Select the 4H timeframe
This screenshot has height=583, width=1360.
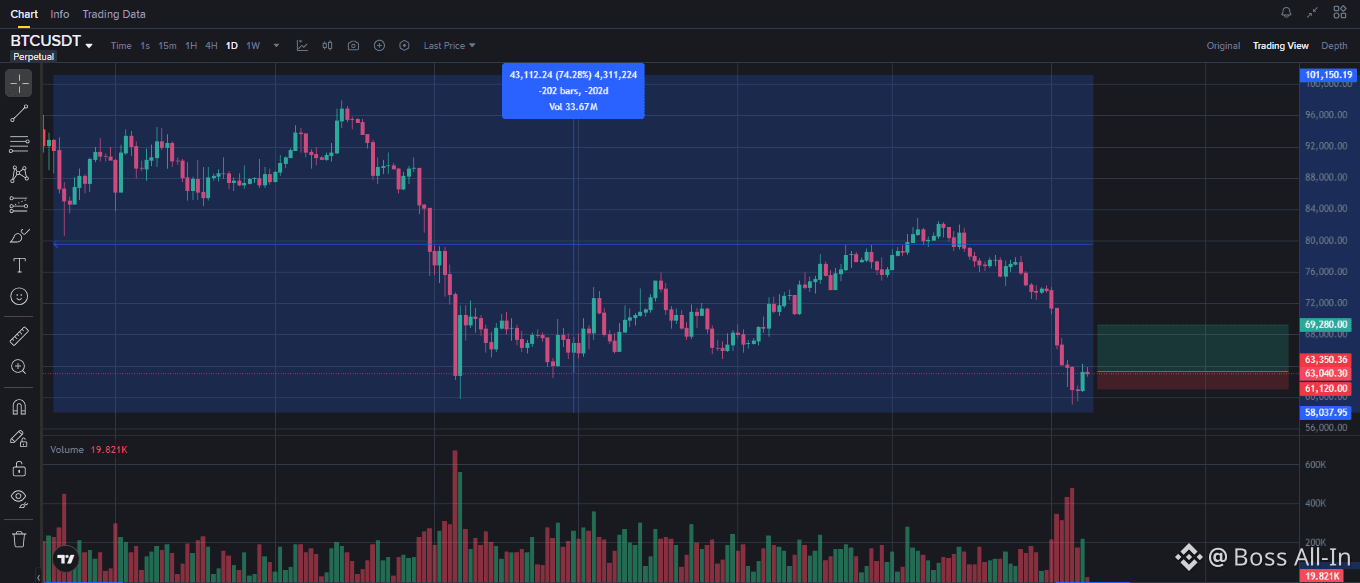click(211, 46)
